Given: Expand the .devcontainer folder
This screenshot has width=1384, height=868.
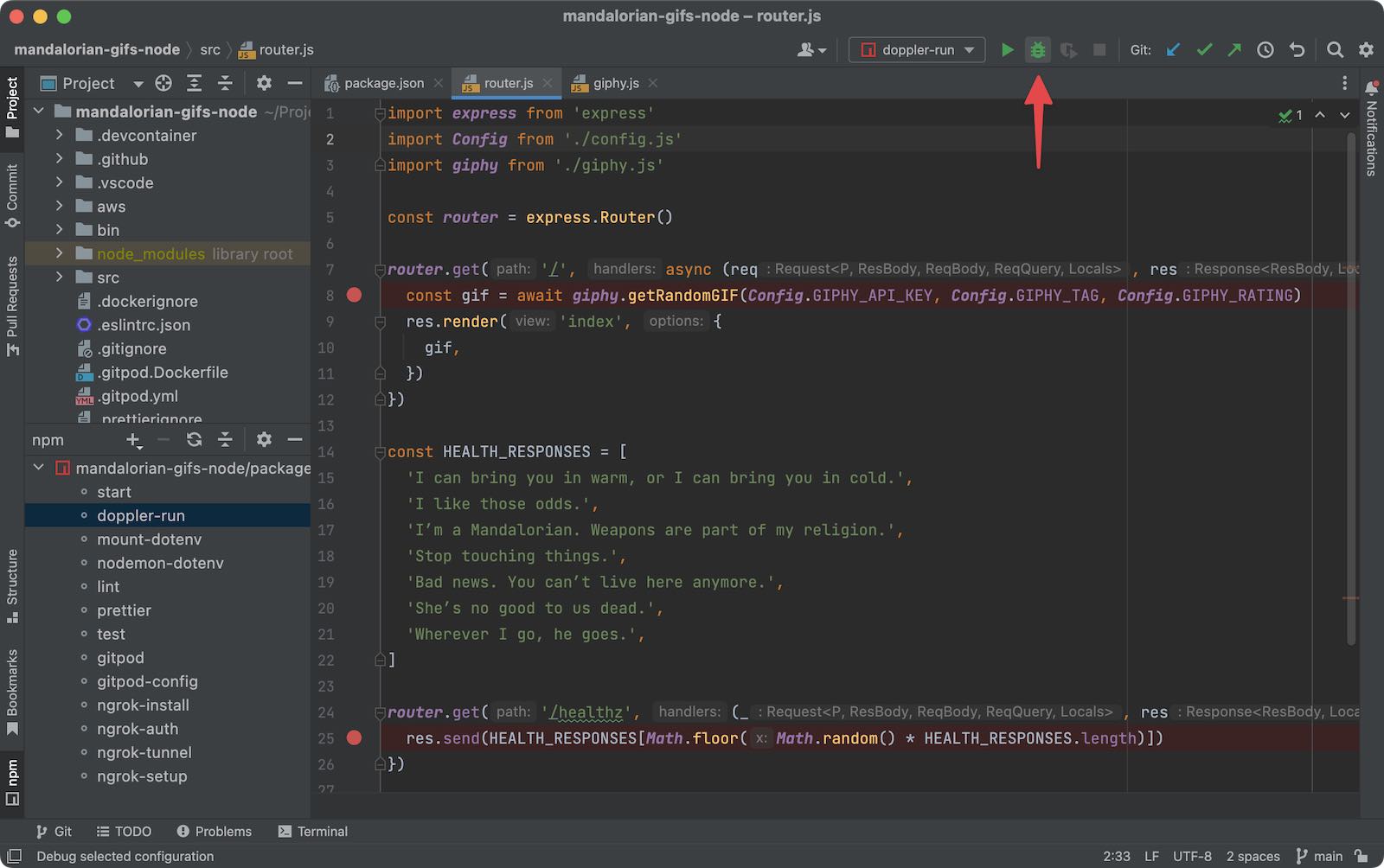Looking at the screenshot, I should [x=59, y=135].
